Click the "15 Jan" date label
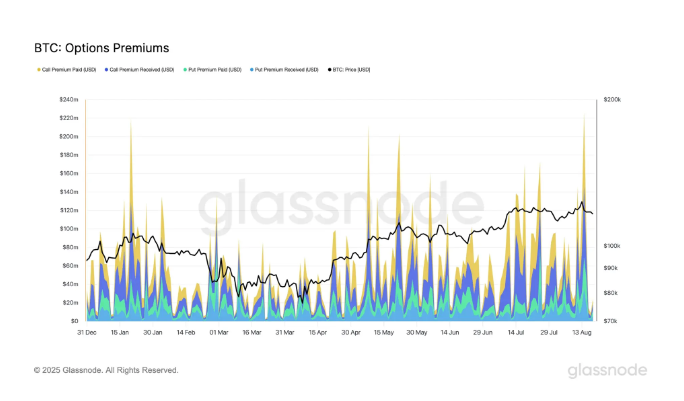 coord(120,332)
